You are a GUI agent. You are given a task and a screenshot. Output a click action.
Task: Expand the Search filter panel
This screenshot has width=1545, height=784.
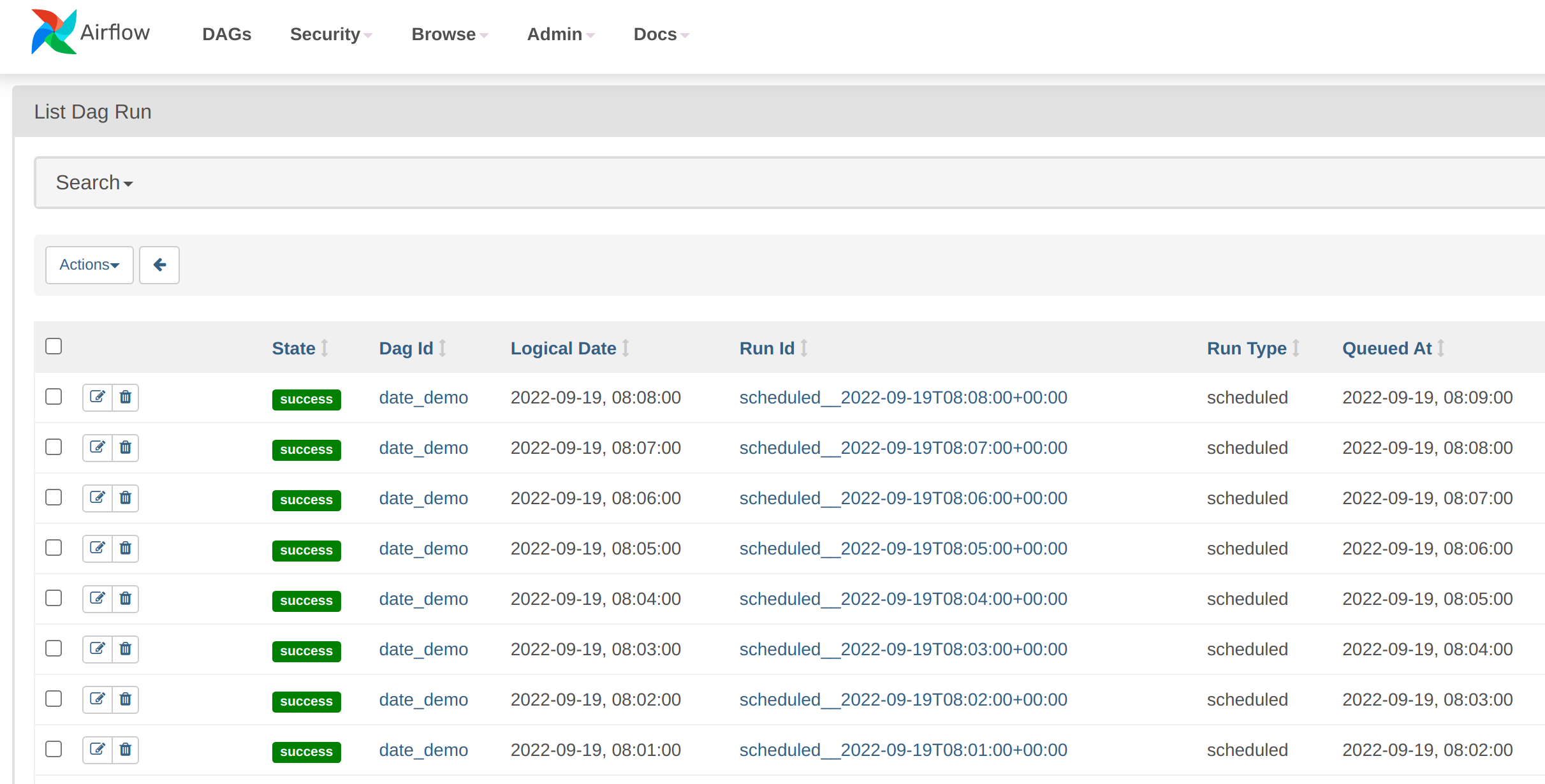click(x=94, y=183)
